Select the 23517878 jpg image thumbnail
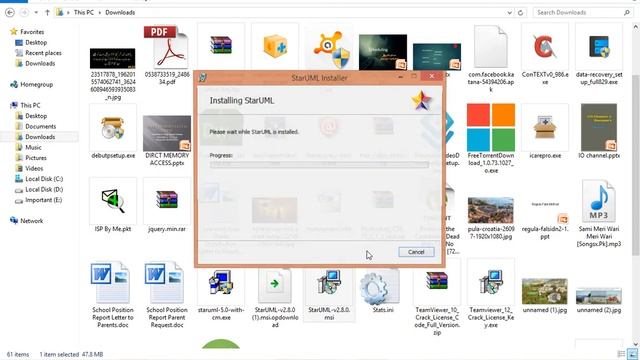The height and width of the screenshot is (360, 640). (113, 58)
